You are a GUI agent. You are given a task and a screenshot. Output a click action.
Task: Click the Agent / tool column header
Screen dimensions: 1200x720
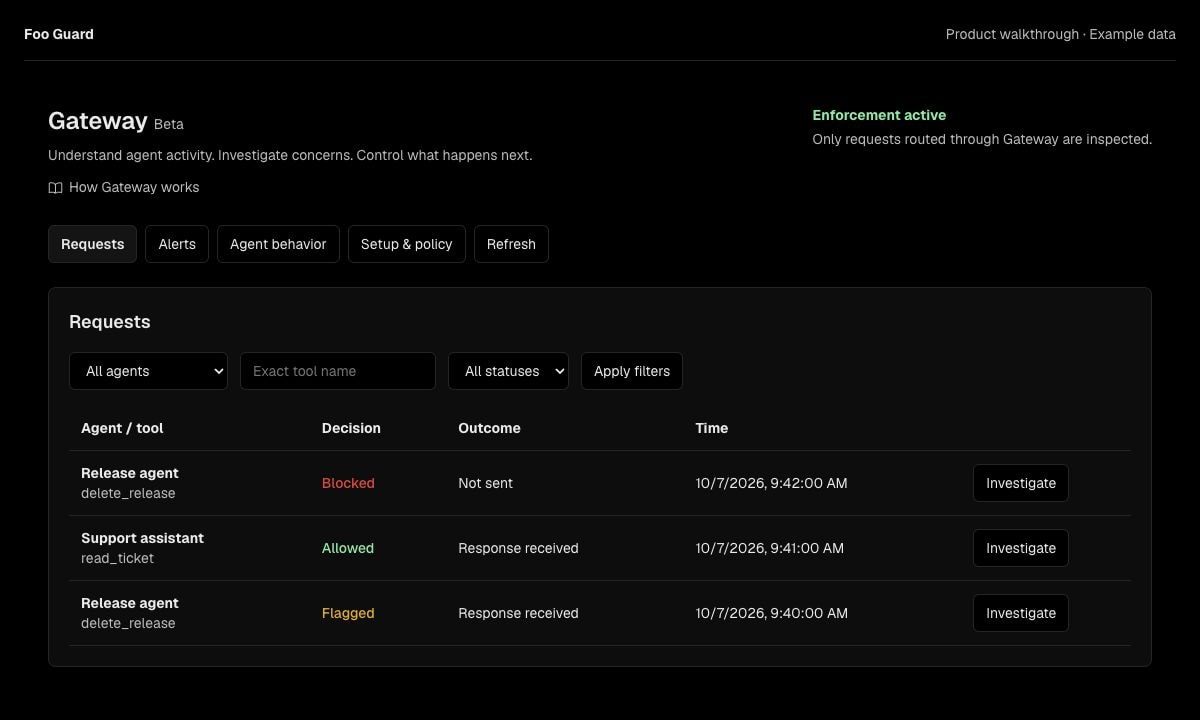122,428
